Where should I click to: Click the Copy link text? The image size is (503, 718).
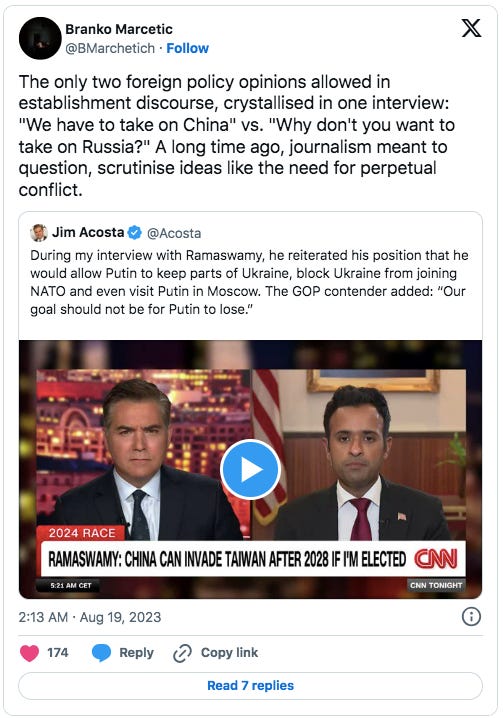(229, 653)
